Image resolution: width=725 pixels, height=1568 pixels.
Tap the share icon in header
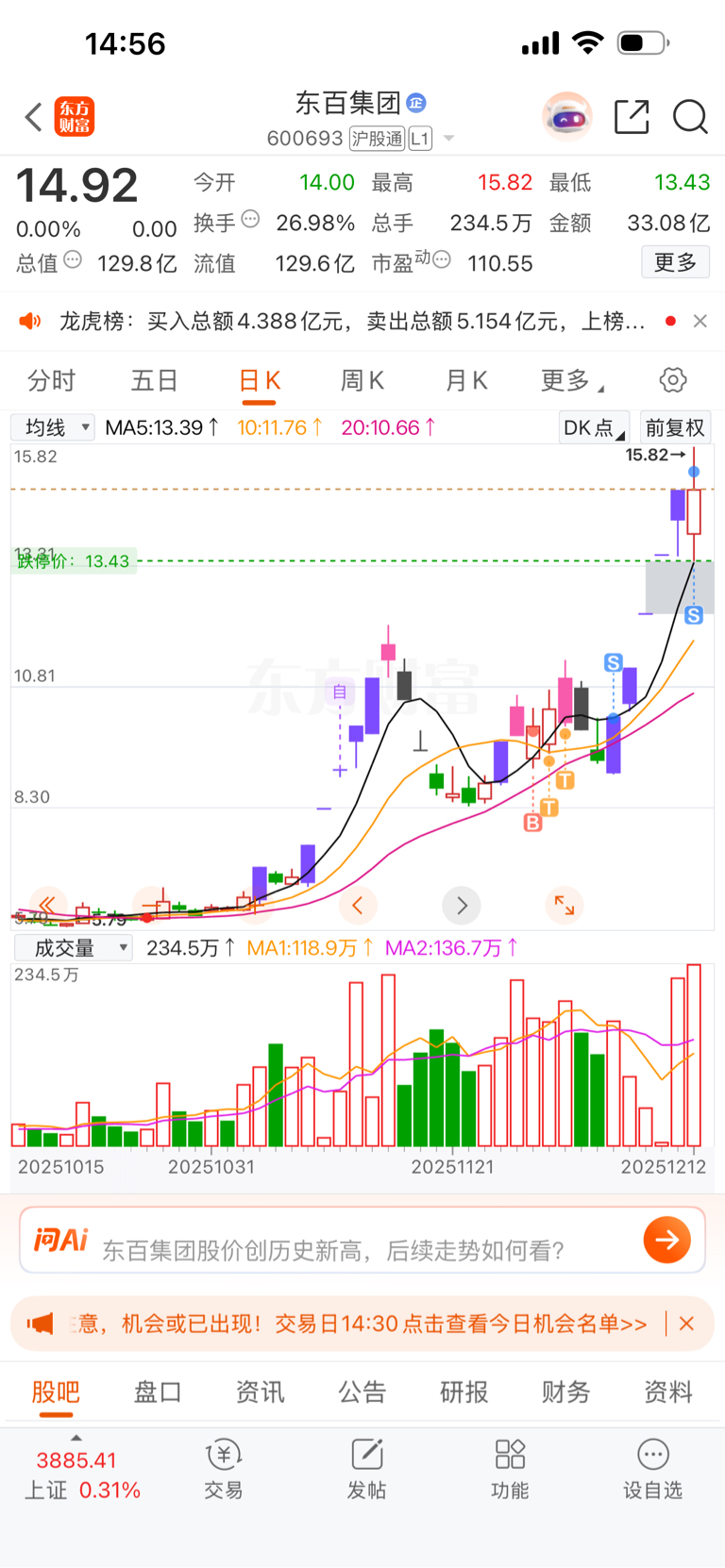coord(632,117)
